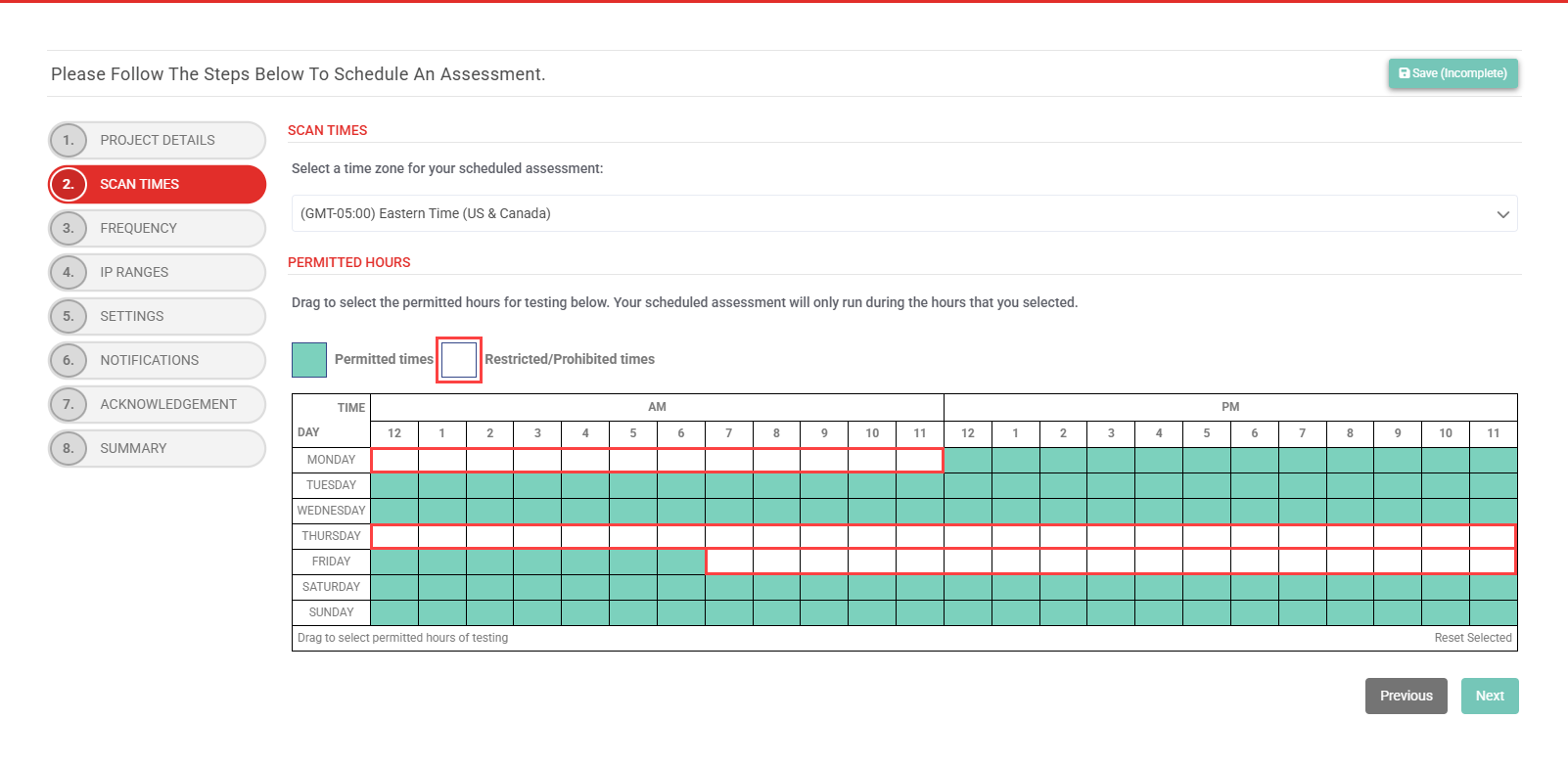This screenshot has width=1568, height=765.
Task: Click Reset Selected link
Action: tap(1472, 638)
